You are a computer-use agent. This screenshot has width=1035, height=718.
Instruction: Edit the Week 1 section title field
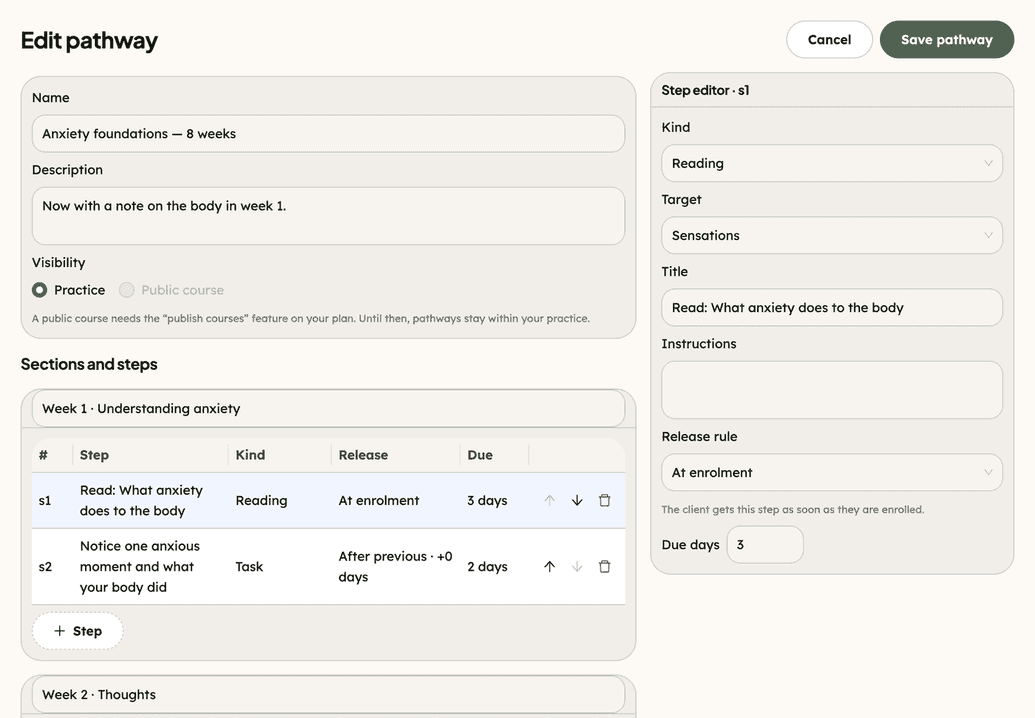point(328,408)
